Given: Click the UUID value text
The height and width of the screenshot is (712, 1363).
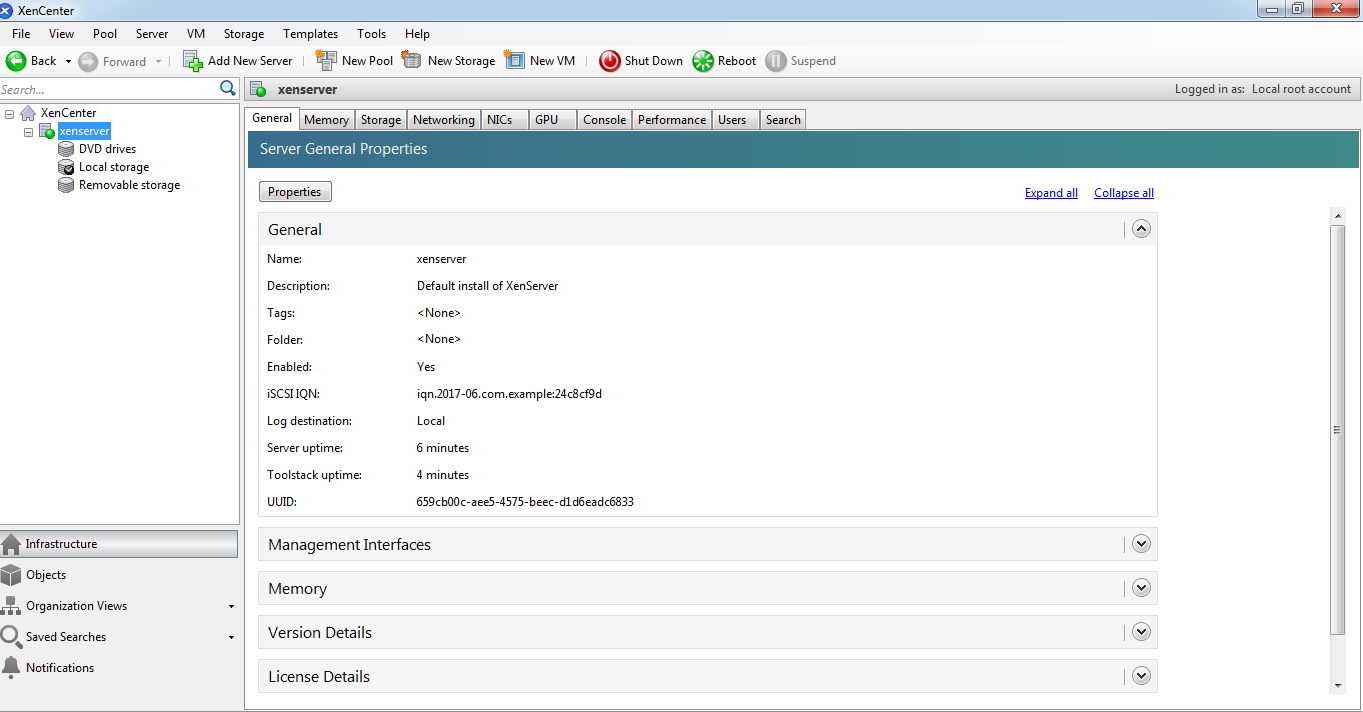Looking at the screenshot, I should click(525, 502).
